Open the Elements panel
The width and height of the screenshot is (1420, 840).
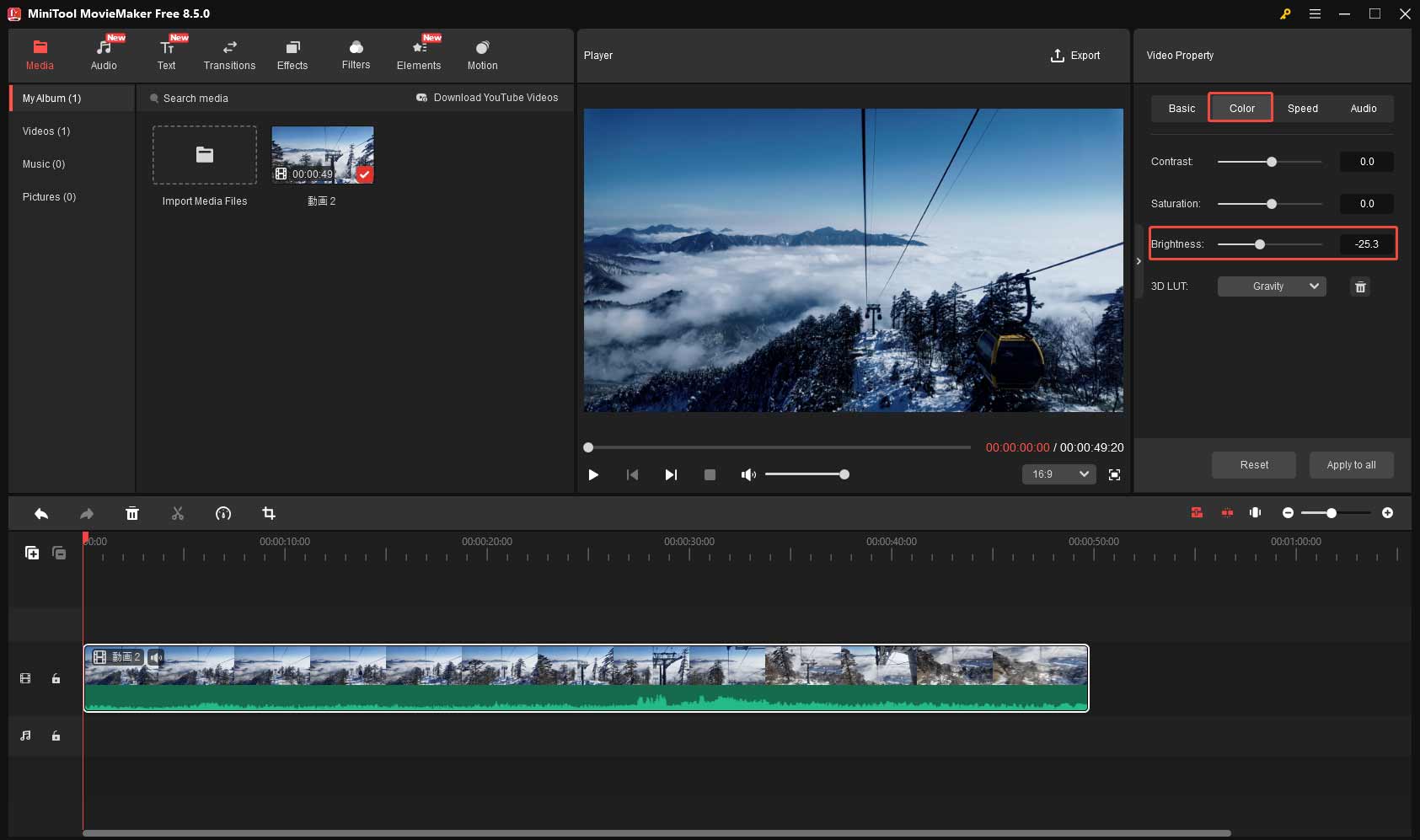(x=419, y=54)
